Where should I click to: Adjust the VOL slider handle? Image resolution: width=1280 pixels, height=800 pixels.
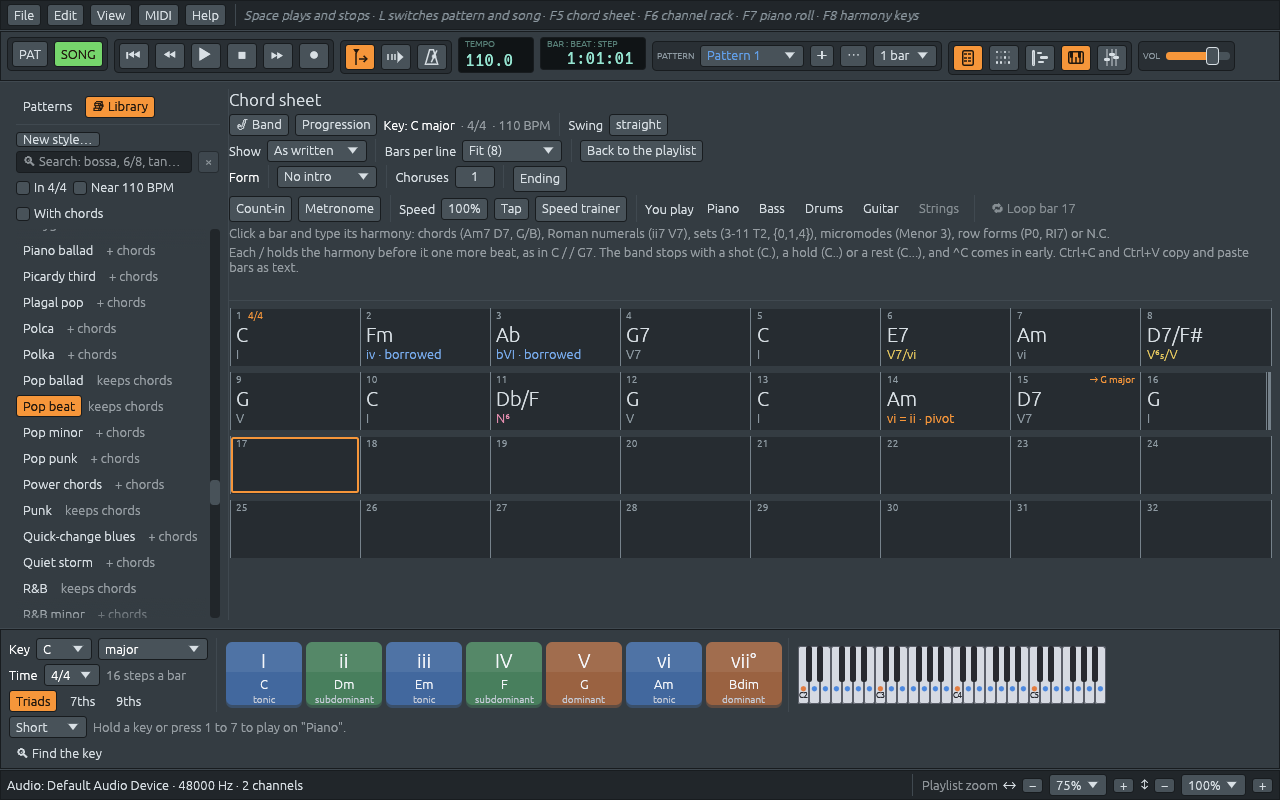click(x=1212, y=56)
